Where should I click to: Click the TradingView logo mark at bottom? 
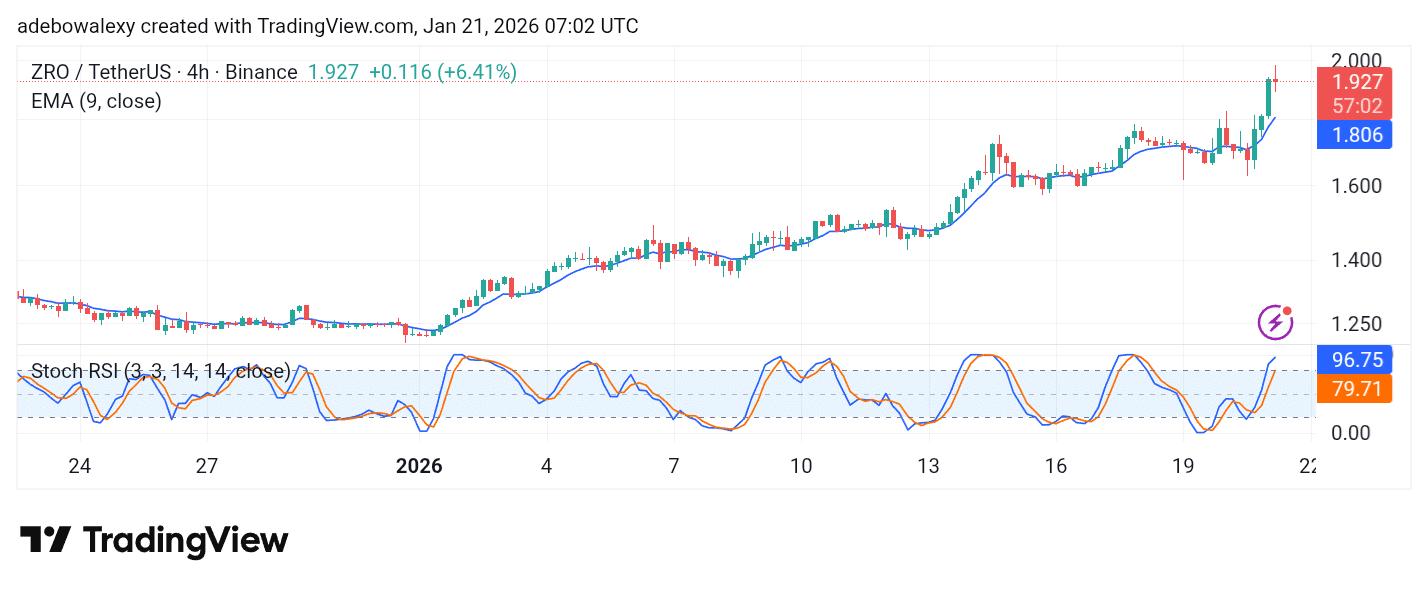click(x=45, y=540)
